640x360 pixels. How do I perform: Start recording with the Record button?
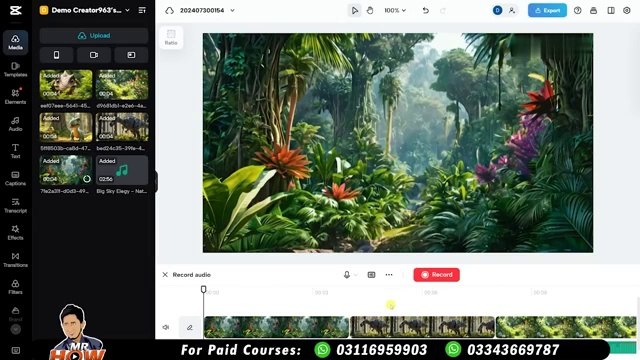tap(436, 275)
